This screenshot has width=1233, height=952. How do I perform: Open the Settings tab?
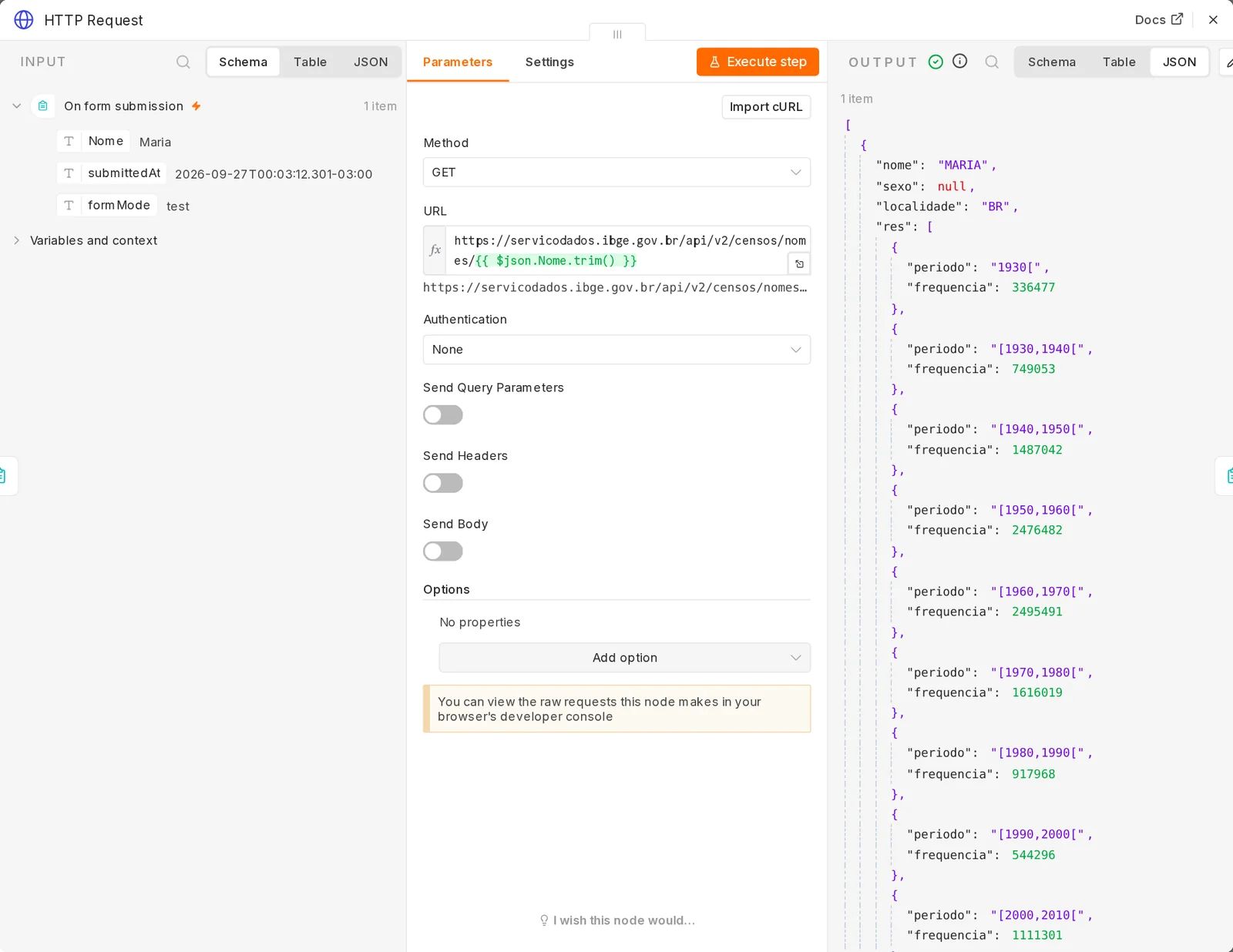pos(549,62)
